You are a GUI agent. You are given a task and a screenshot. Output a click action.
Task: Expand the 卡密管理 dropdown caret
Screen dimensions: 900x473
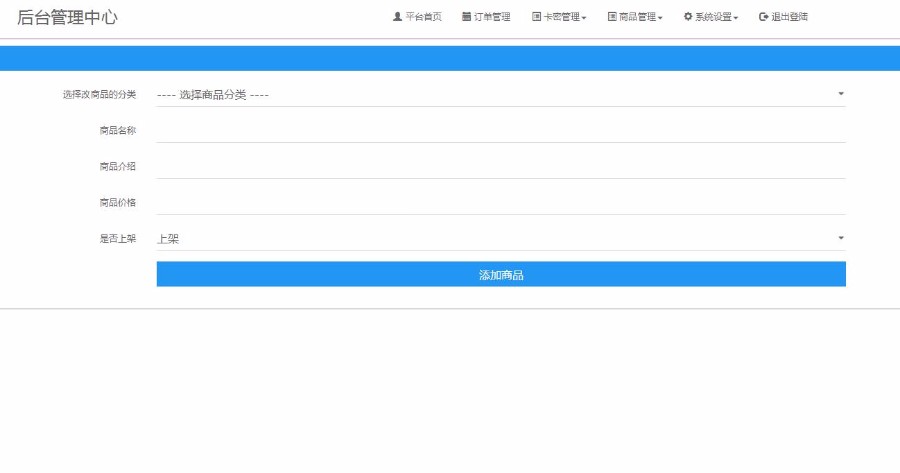[584, 18]
